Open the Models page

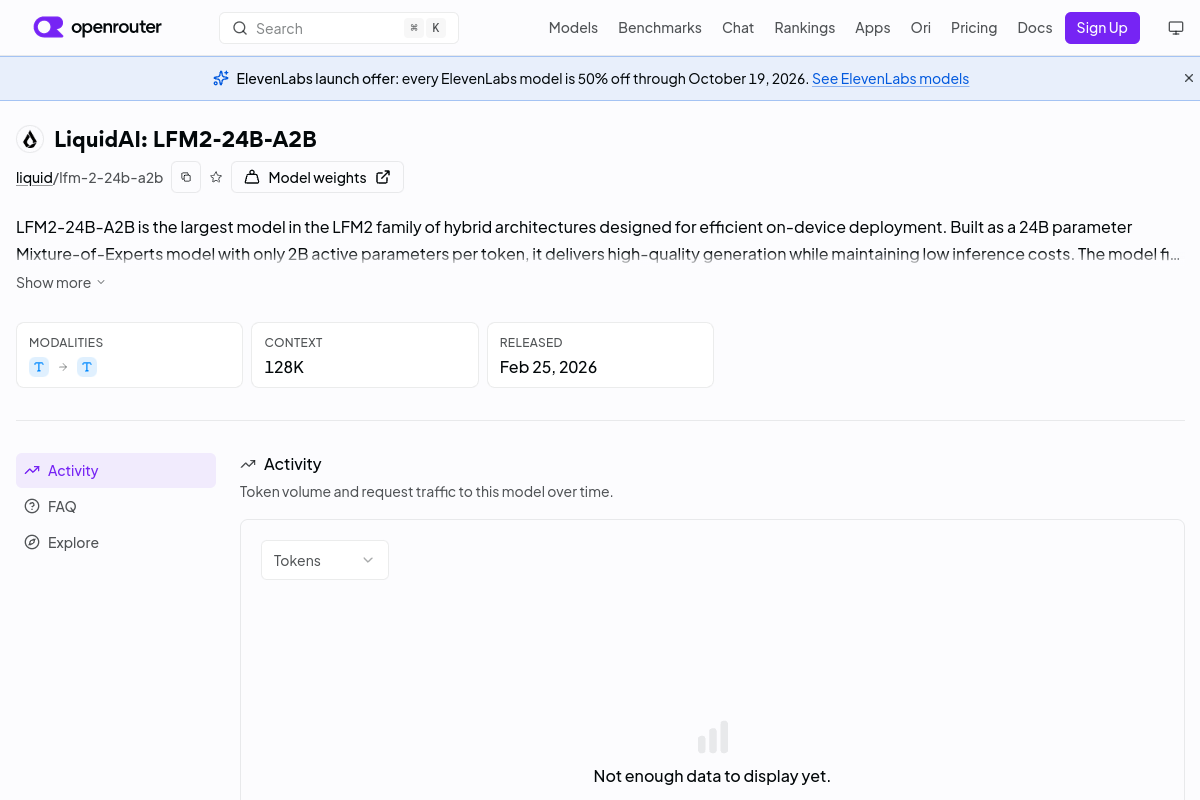coord(573,28)
